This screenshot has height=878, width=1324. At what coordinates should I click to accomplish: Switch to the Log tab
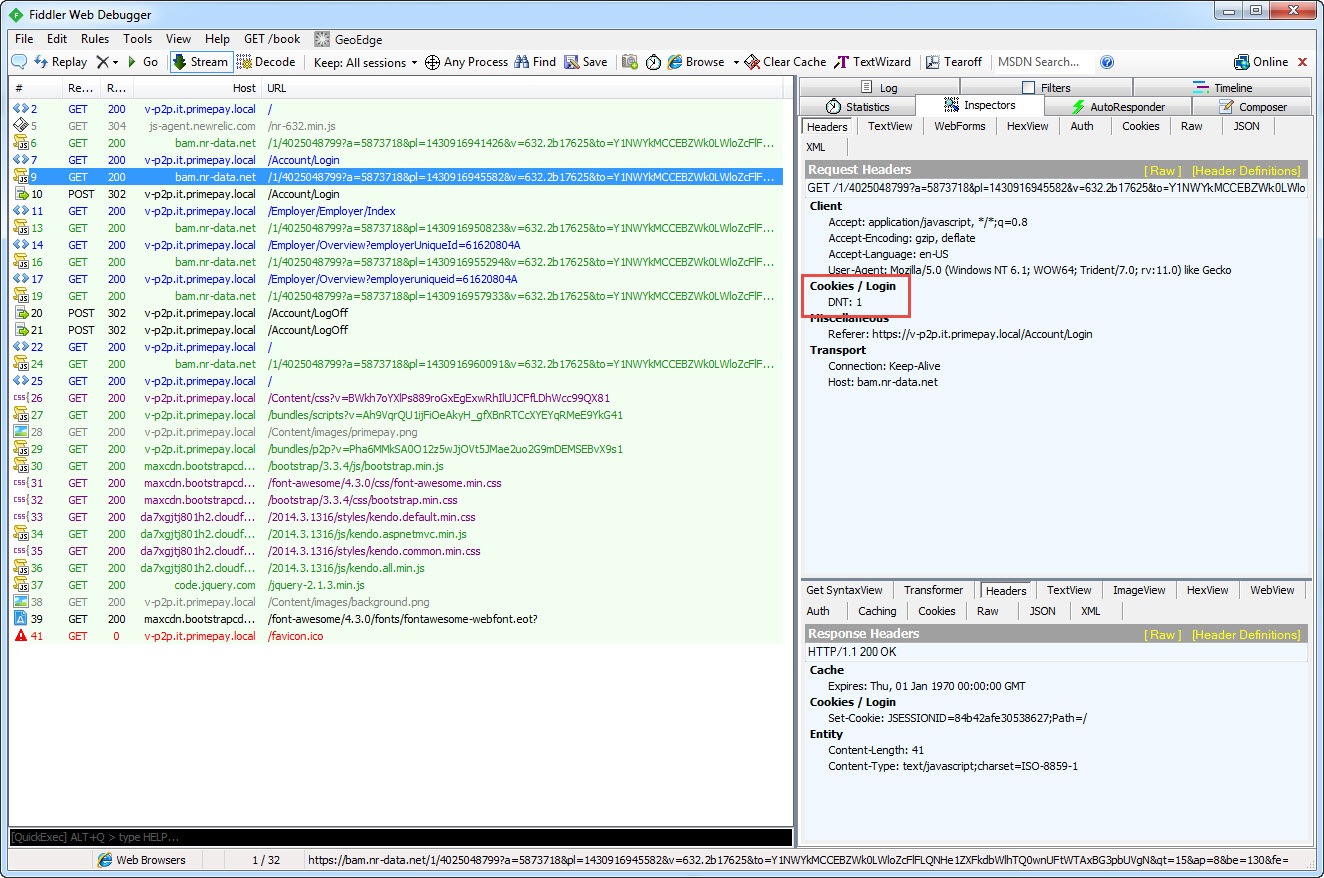pos(881,88)
